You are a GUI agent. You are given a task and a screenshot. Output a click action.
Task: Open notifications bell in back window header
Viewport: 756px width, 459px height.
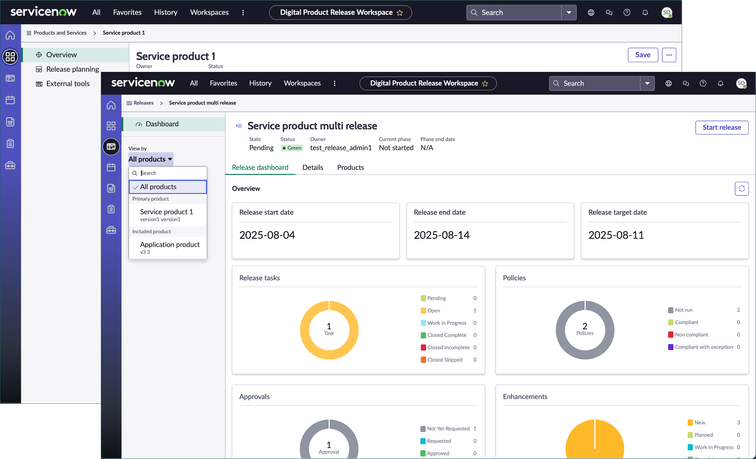tap(645, 13)
